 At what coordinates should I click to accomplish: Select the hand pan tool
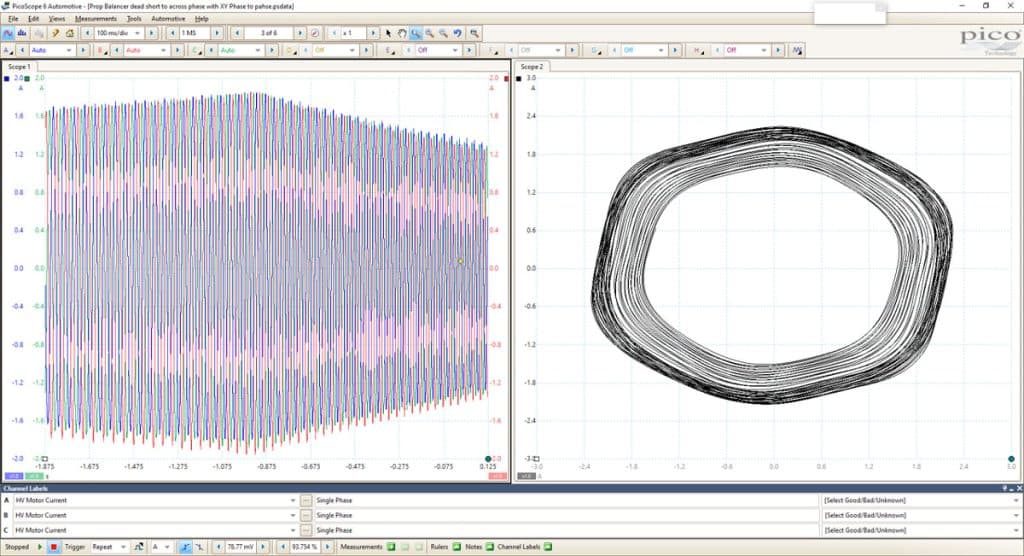click(402, 33)
